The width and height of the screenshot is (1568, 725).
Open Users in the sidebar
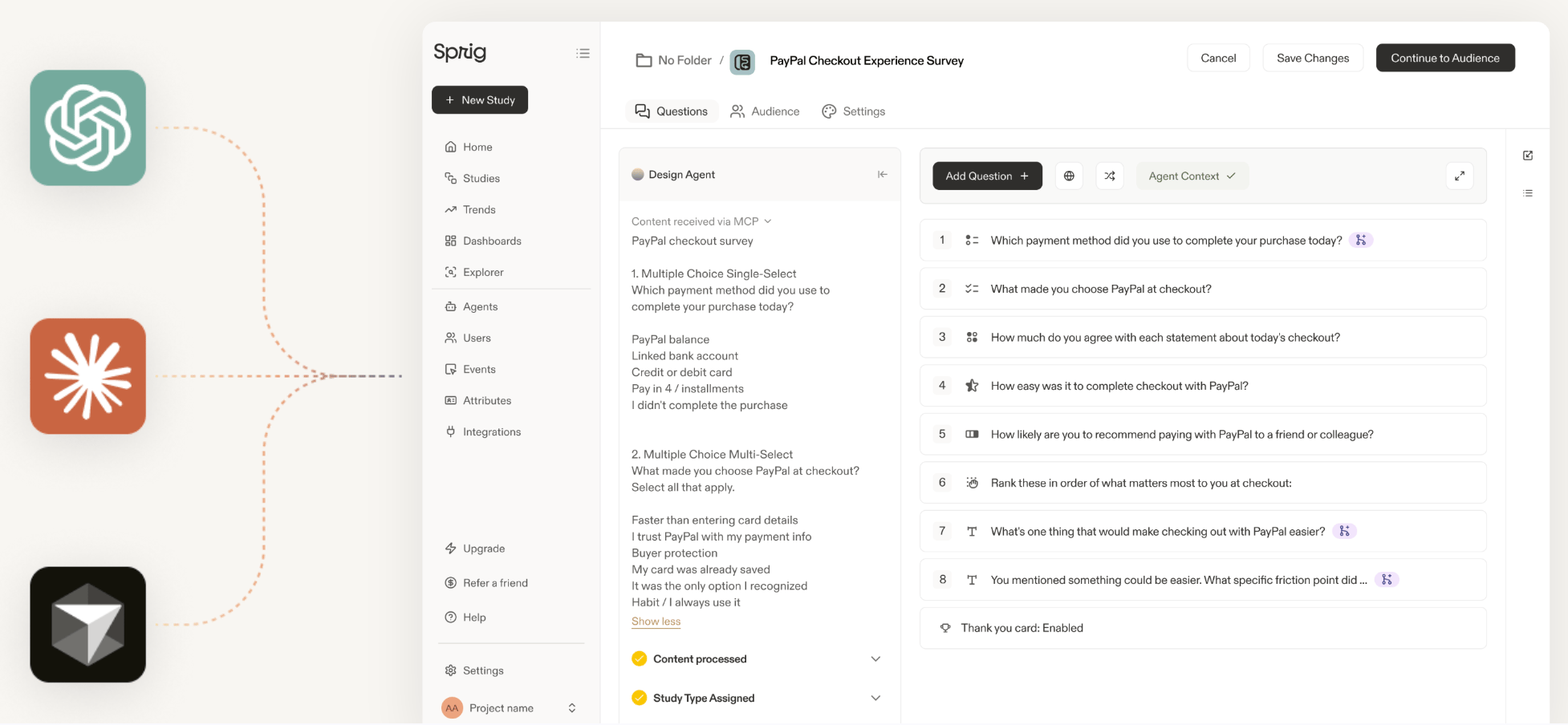[468, 338]
